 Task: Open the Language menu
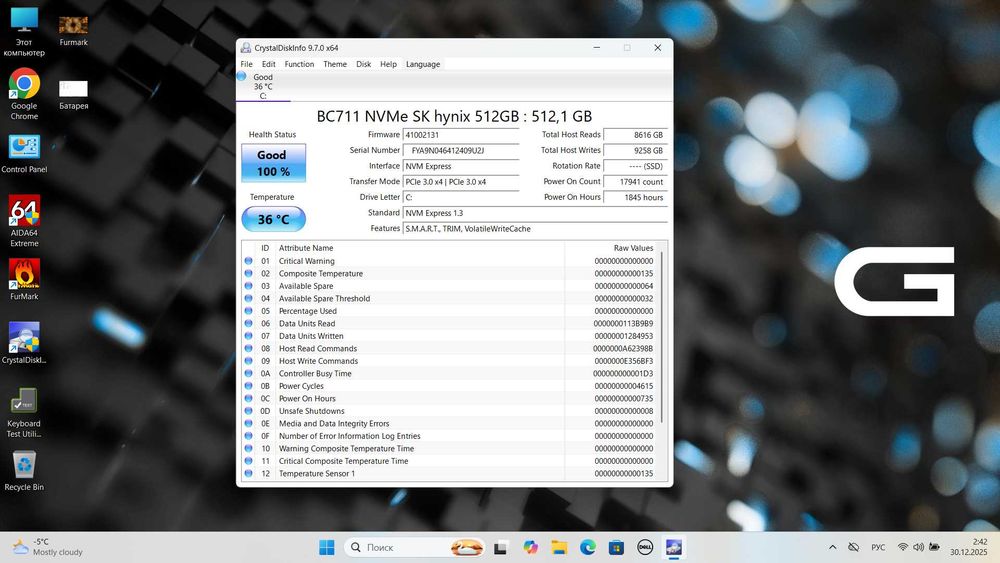click(423, 64)
